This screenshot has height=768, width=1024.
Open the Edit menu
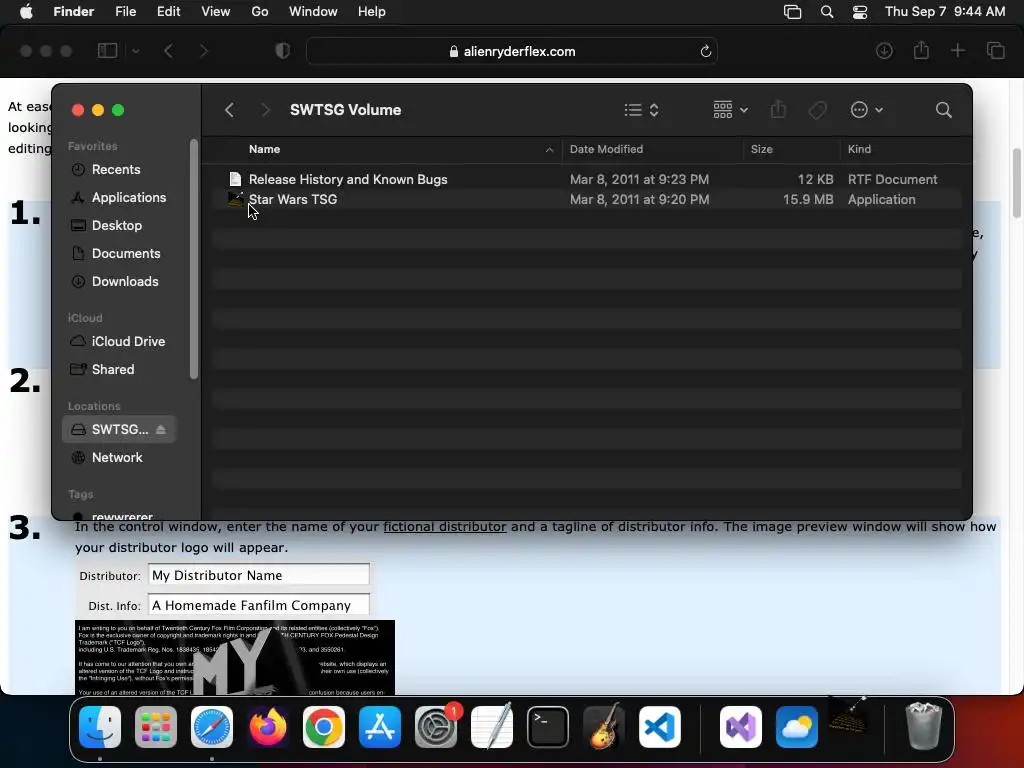click(x=168, y=12)
